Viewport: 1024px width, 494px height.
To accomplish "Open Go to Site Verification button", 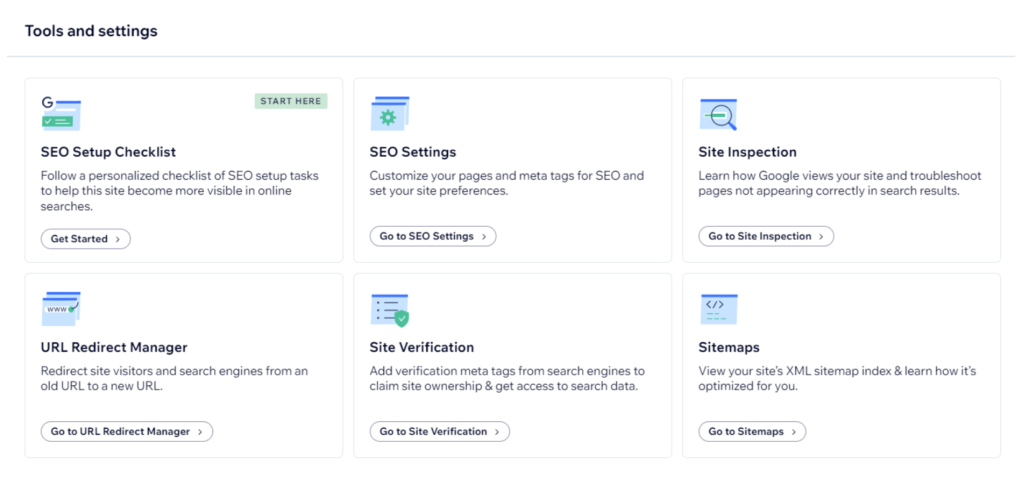I will (x=440, y=431).
